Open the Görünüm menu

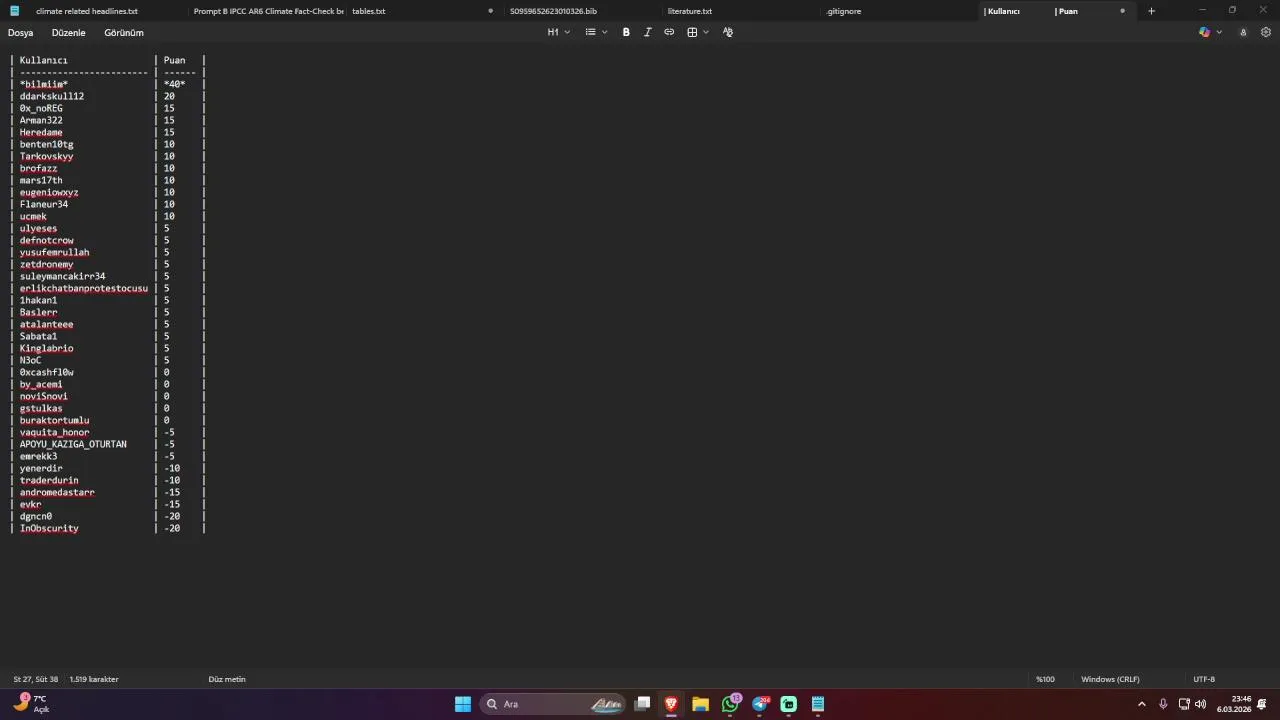pos(124,32)
